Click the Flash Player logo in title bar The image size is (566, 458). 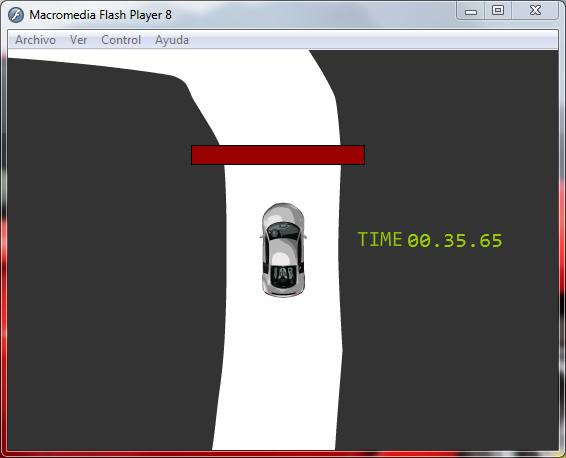coord(16,15)
